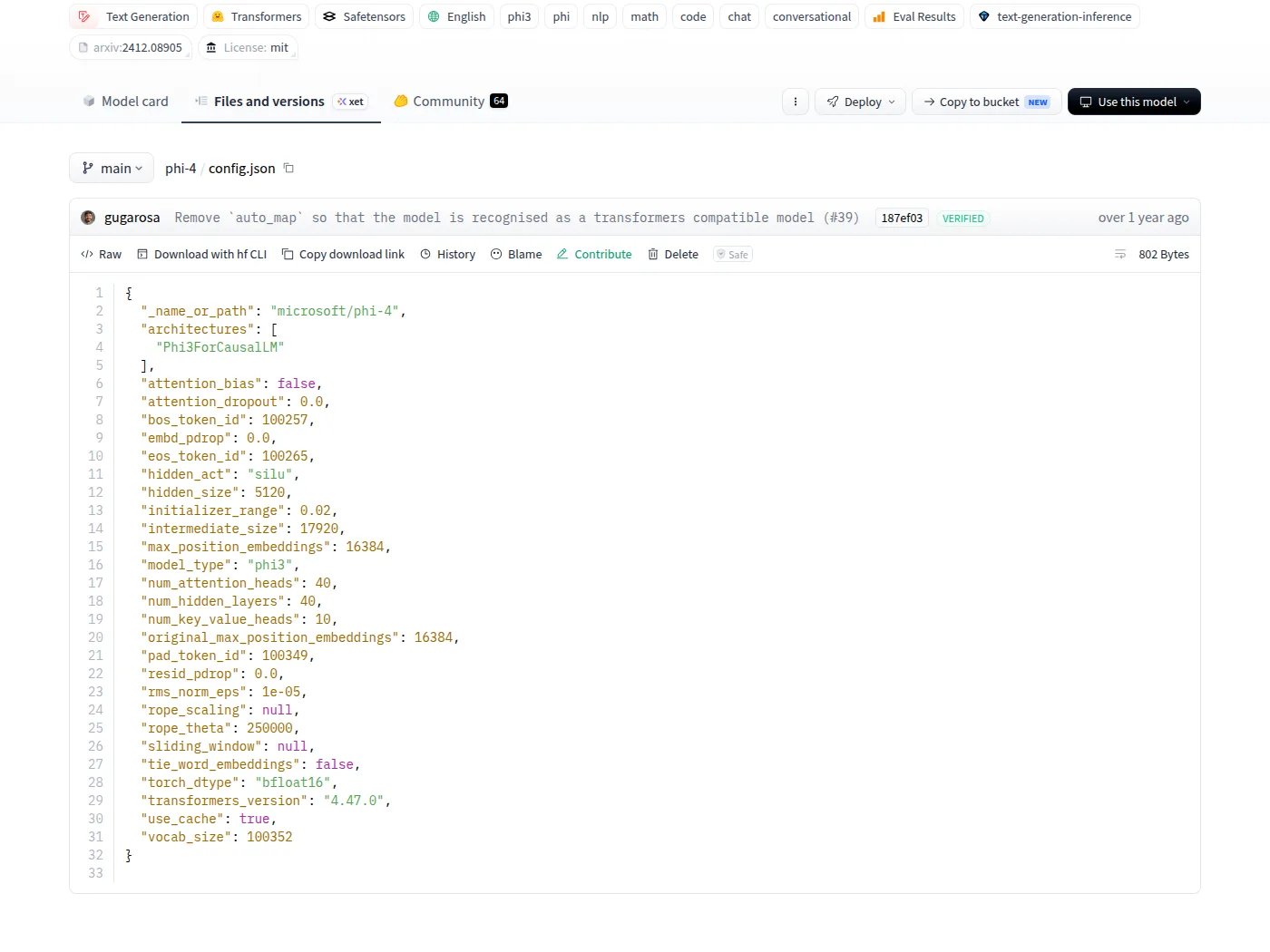
Task: Click the "over 1 year ago" timestamp
Action: [1143, 218]
